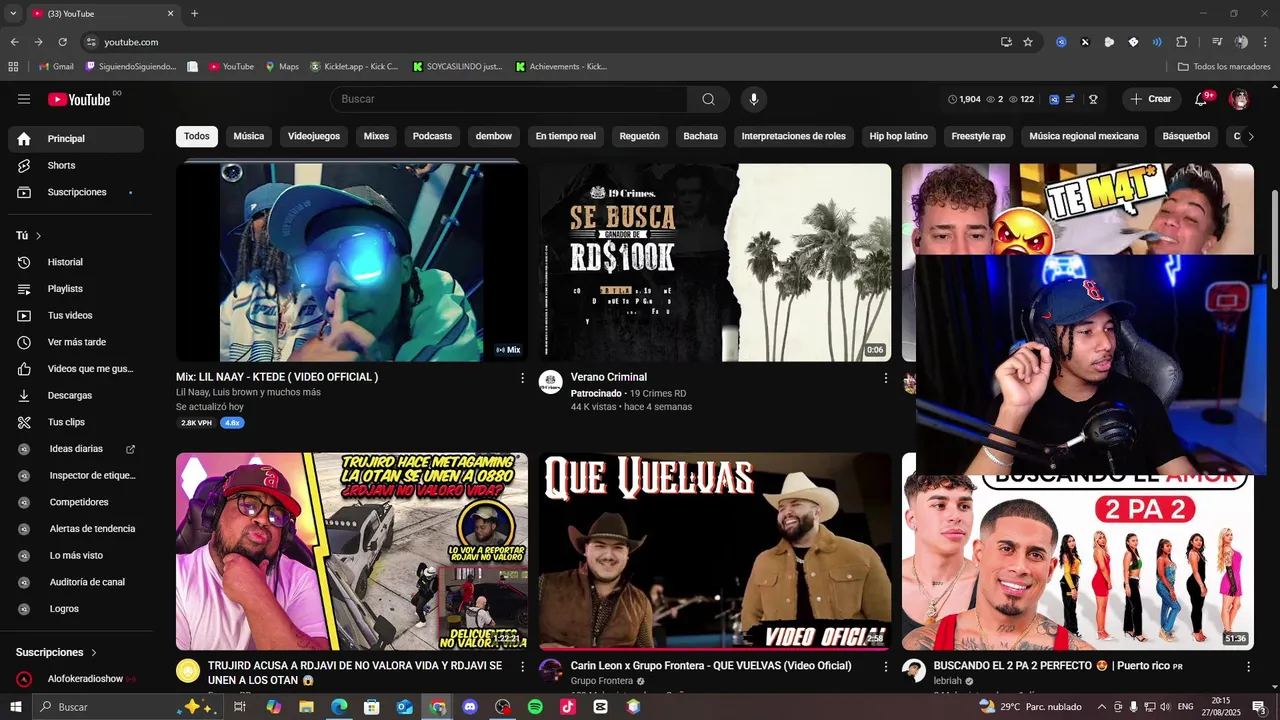This screenshot has width=1280, height=720.
Task: Open Videos que me gustan in the sidebar
Action: 76,369
